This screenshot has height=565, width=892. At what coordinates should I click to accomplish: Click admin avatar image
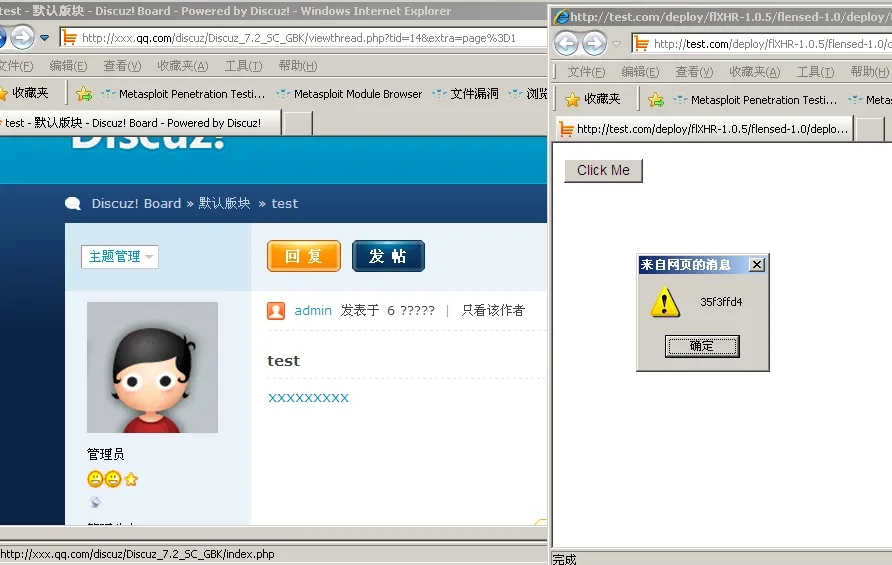[x=152, y=368]
